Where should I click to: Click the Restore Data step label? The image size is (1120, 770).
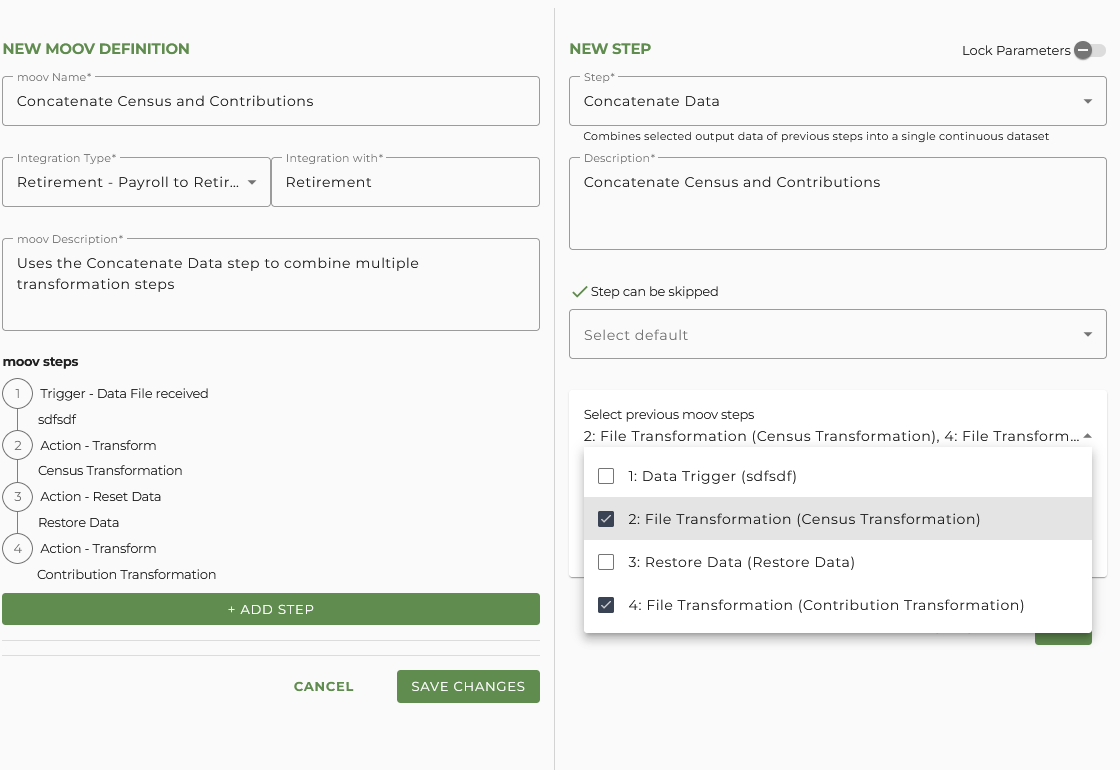tap(79, 522)
